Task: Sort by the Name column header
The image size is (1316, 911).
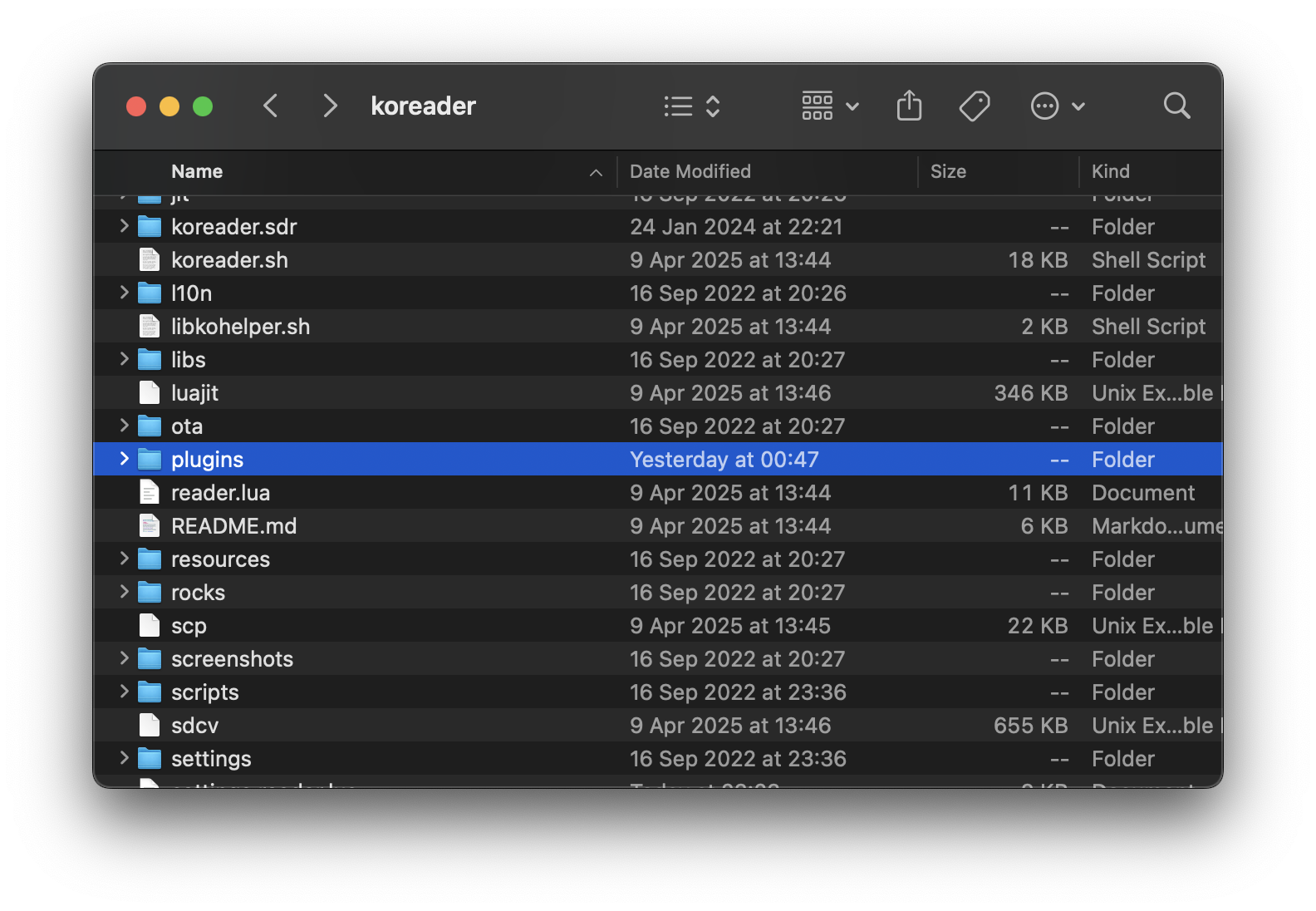Action: tap(197, 171)
